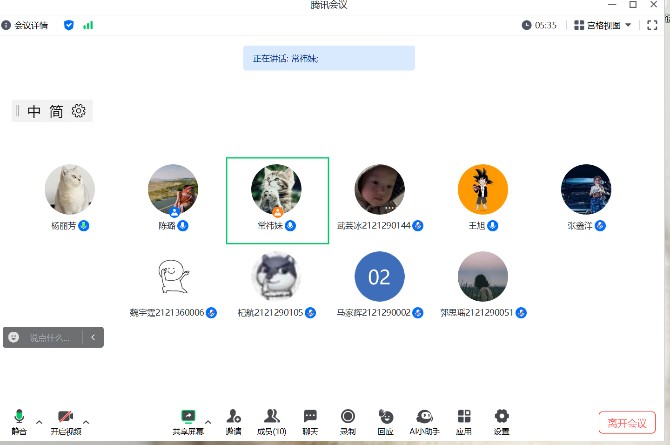
Task: Start screen sharing
Action: coord(187,419)
